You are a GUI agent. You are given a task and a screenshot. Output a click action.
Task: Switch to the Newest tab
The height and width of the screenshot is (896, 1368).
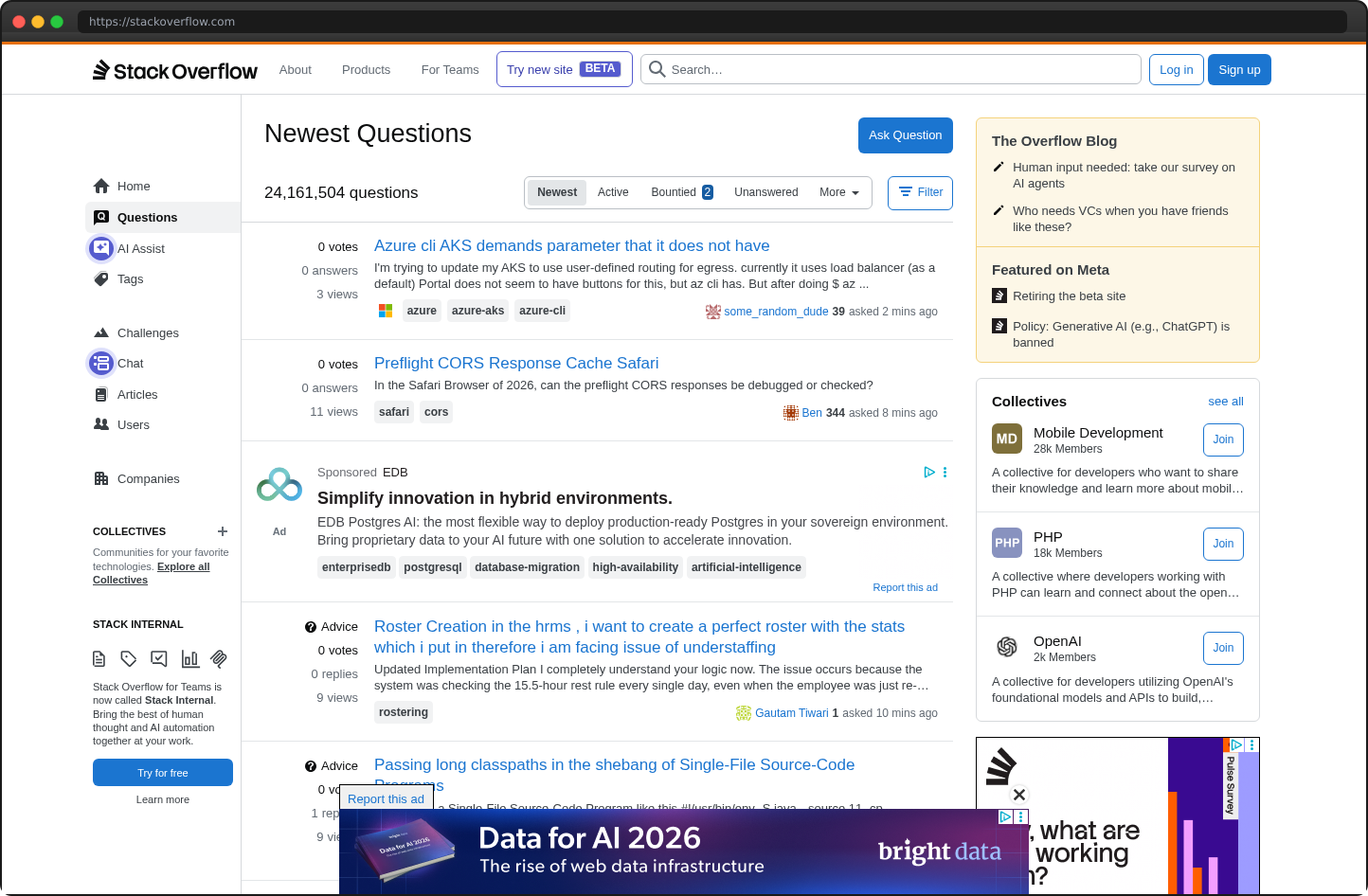tap(556, 191)
